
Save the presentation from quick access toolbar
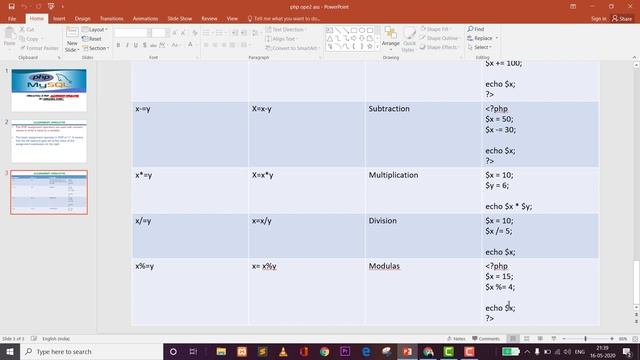11,7
